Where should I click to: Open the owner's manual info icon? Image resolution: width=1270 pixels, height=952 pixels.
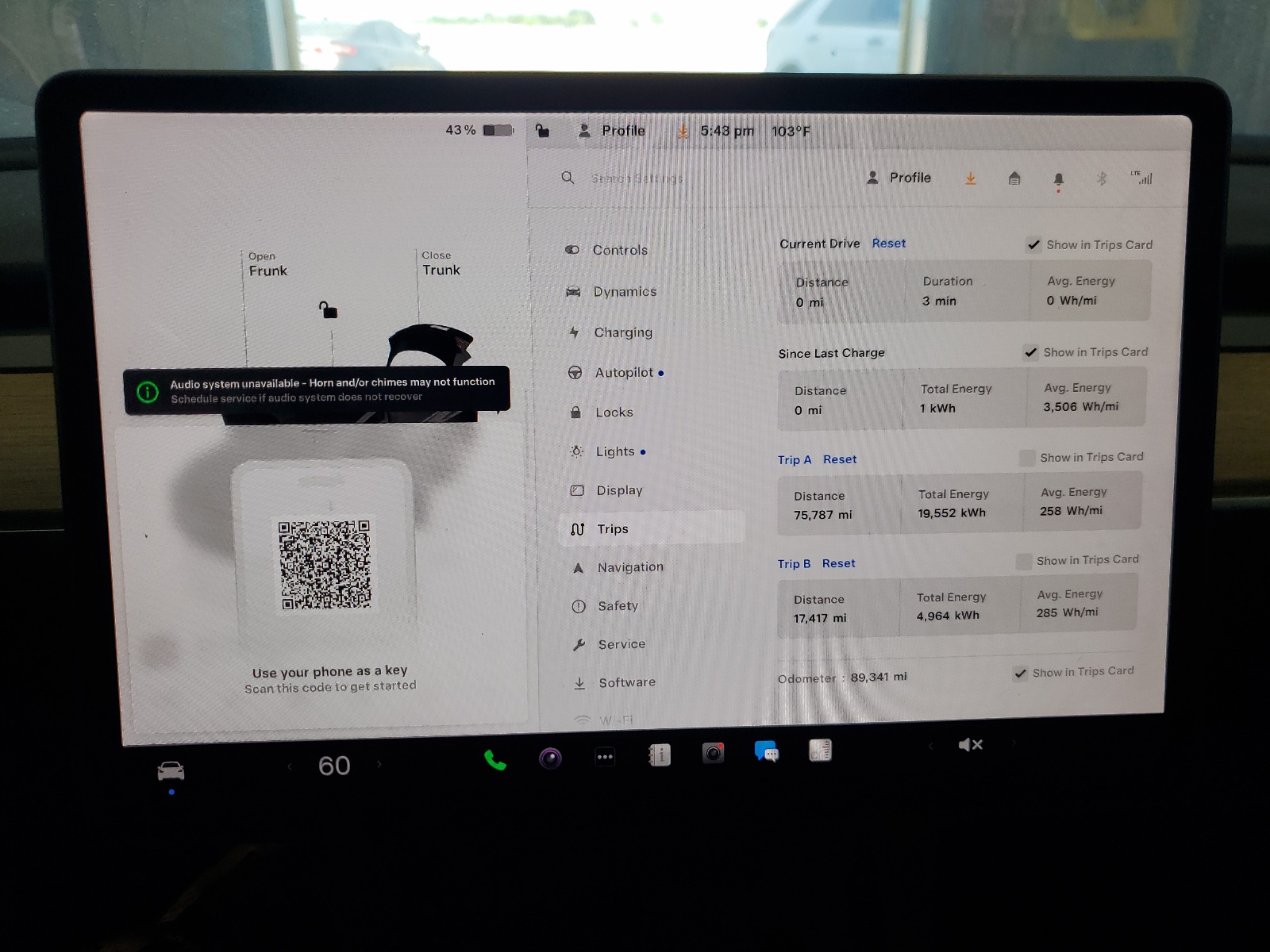pos(660,755)
